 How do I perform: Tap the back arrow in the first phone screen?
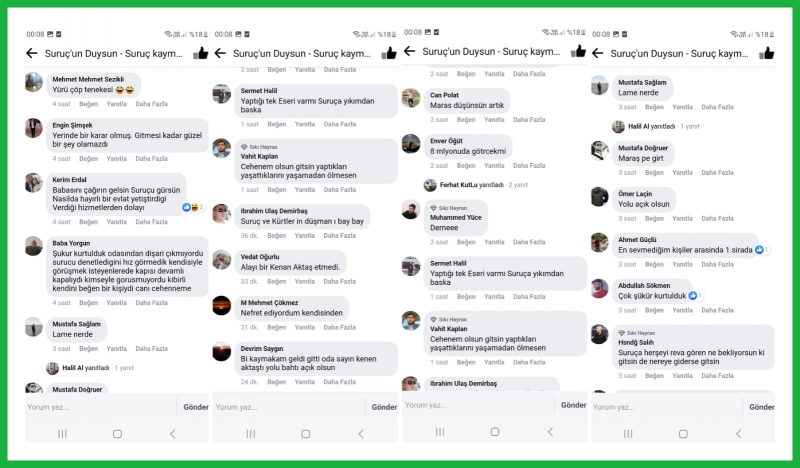32,53
